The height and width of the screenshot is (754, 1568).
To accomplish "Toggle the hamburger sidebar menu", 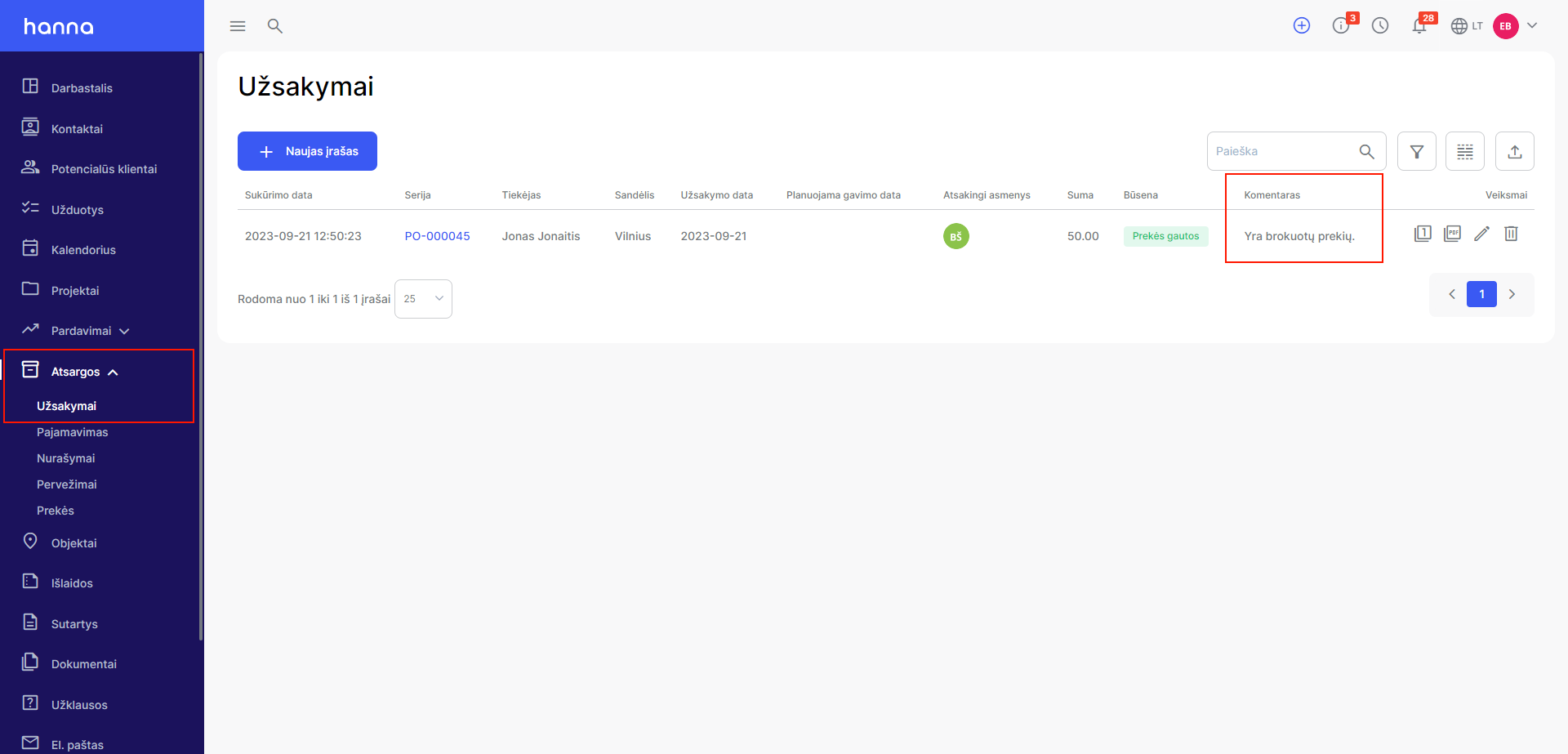I will (238, 26).
